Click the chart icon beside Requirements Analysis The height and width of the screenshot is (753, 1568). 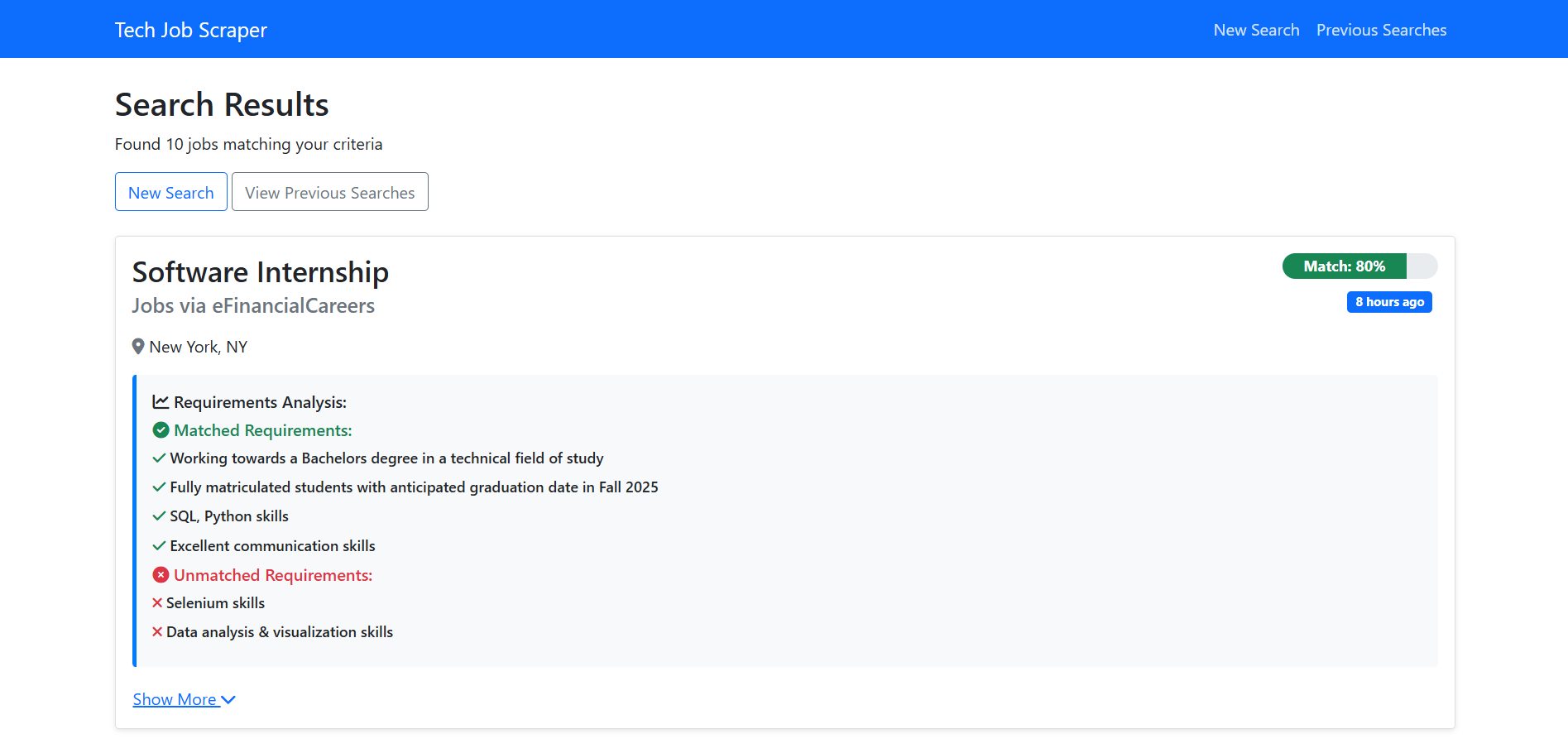(x=161, y=402)
